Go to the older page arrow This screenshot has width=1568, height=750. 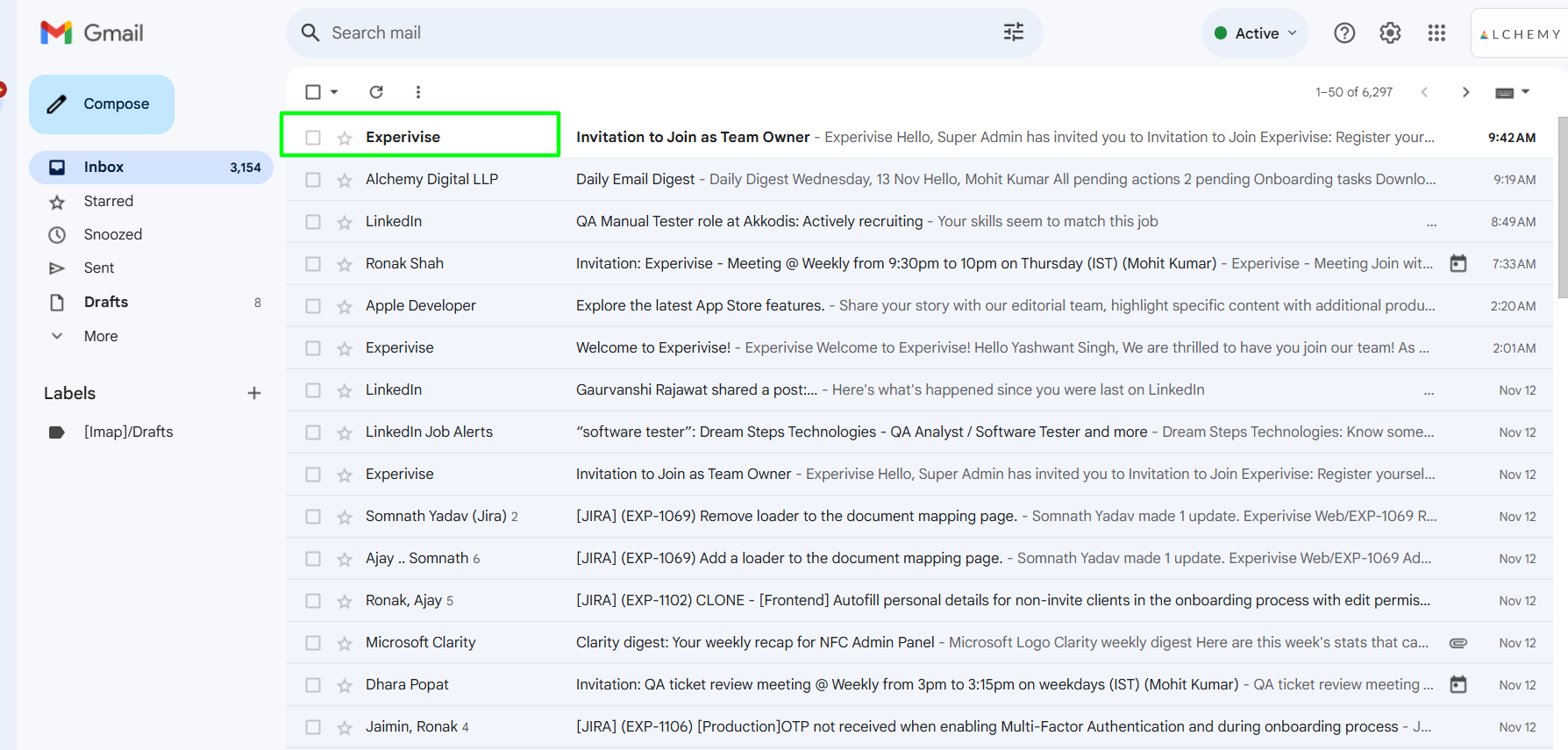(1465, 92)
